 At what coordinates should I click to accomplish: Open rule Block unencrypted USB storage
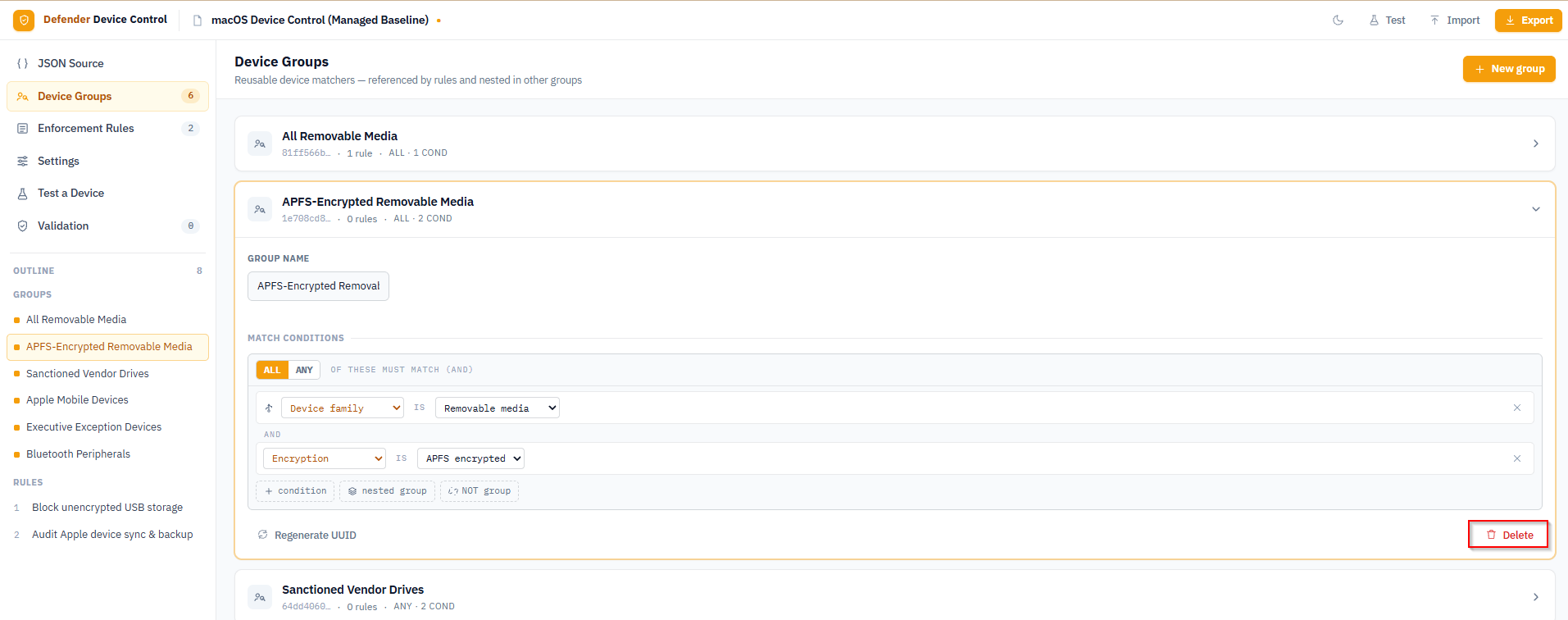(x=107, y=508)
